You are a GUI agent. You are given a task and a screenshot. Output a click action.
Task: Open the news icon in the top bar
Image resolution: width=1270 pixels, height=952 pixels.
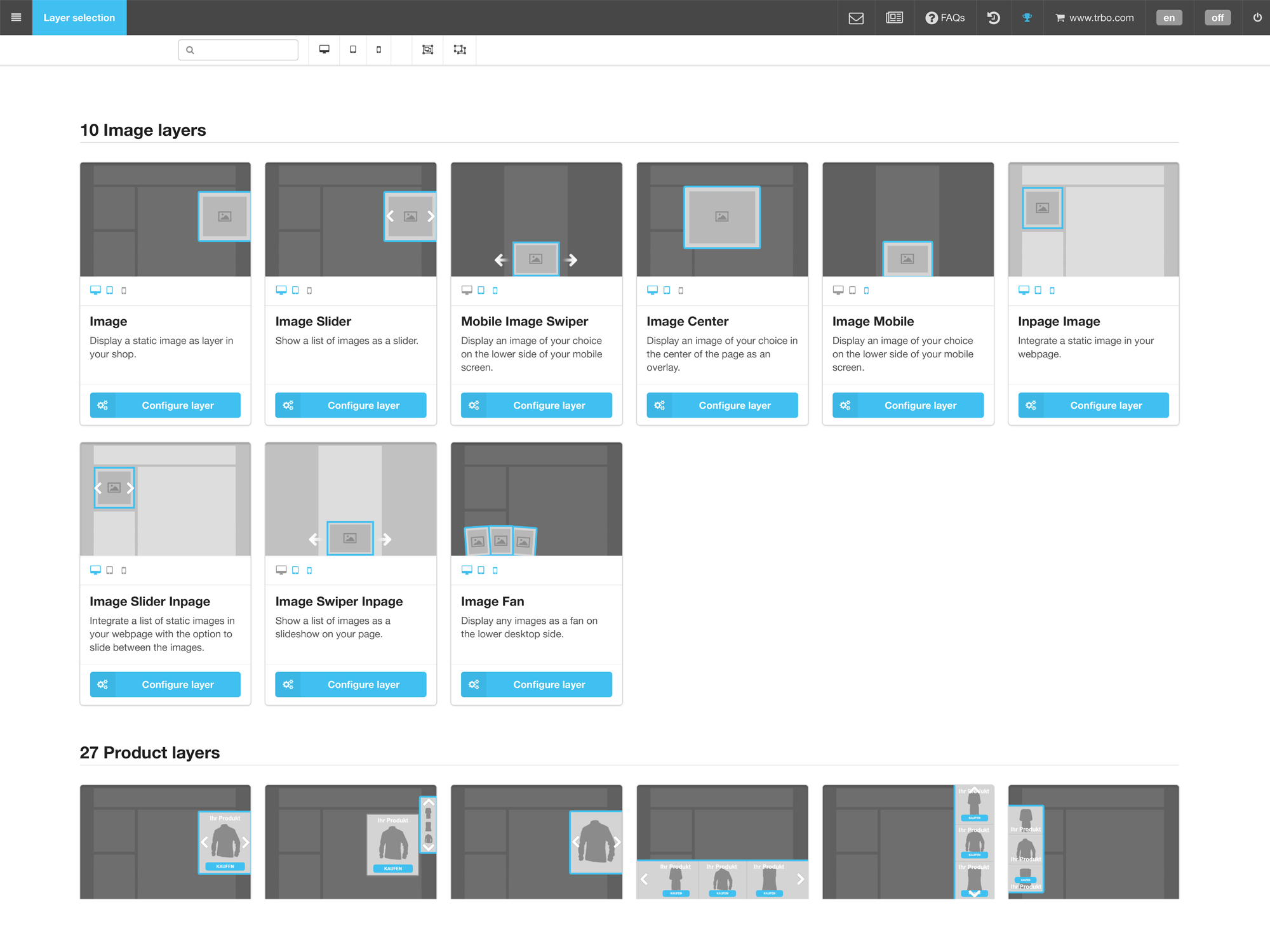point(895,17)
